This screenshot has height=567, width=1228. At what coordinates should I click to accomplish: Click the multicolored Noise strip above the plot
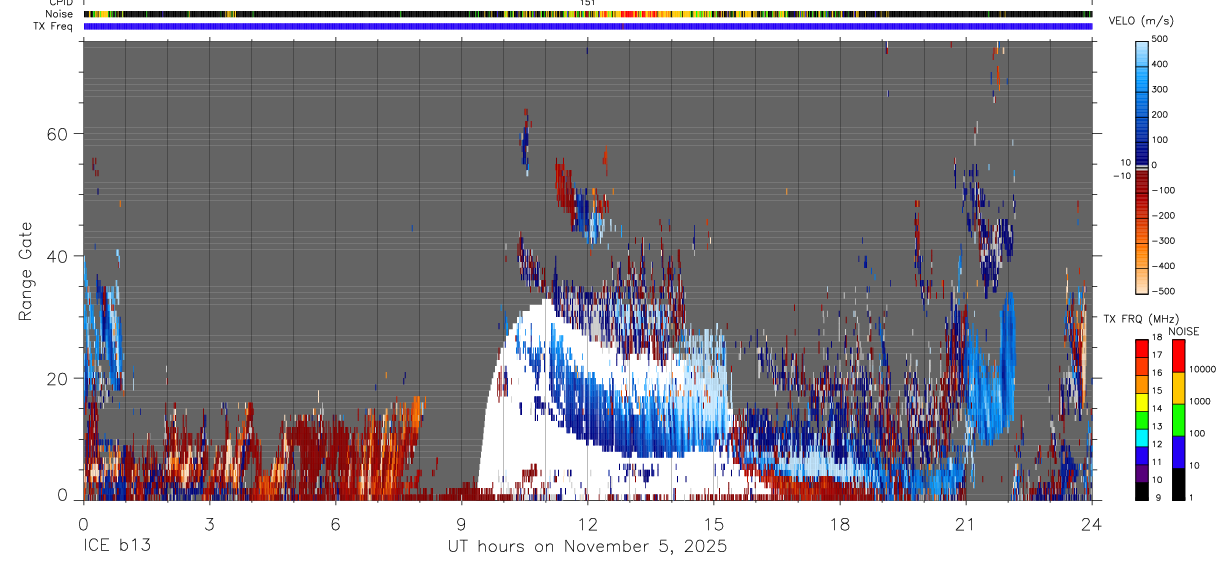[588, 14]
